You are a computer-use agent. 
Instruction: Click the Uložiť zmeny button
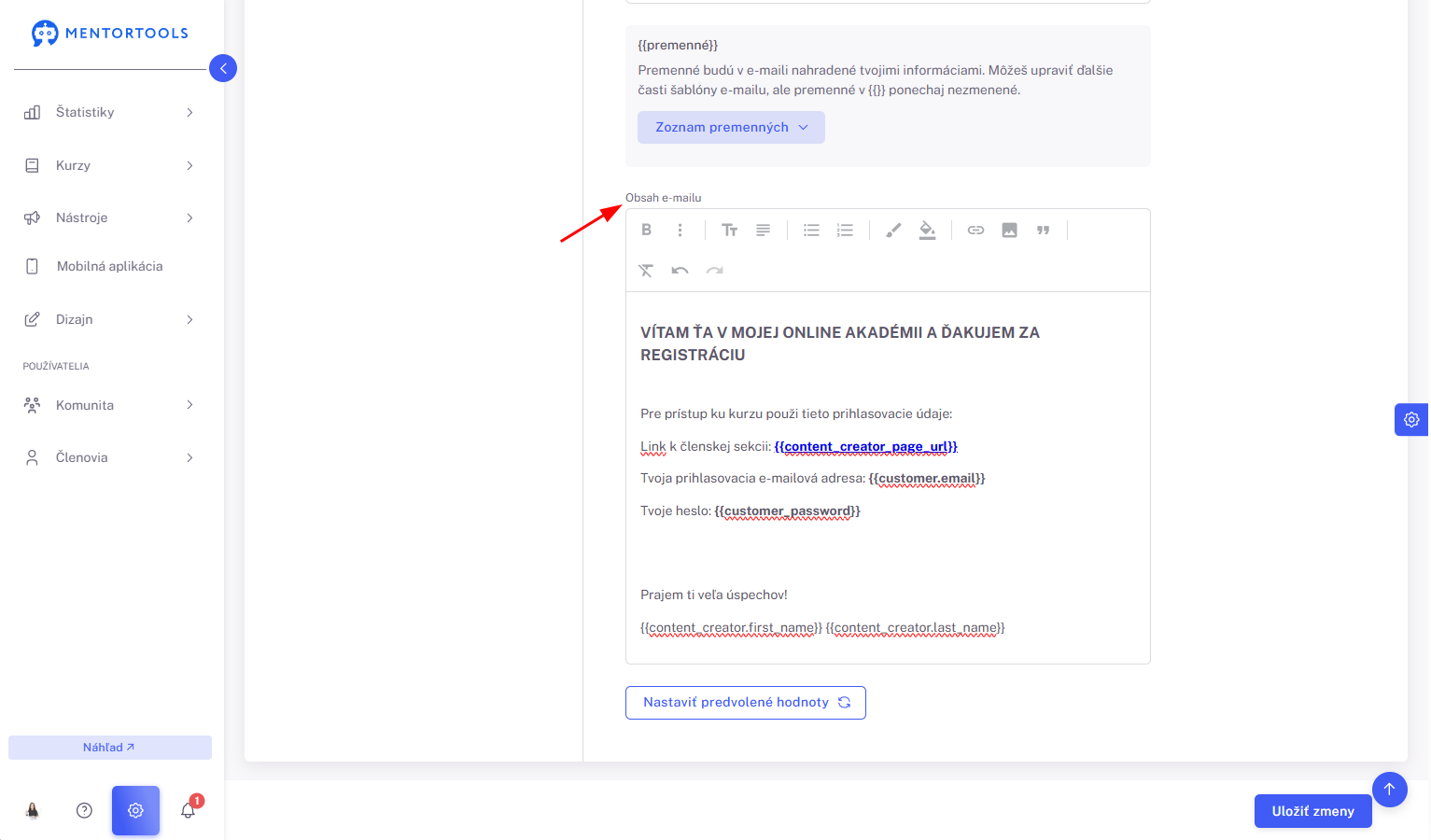coord(1312,811)
